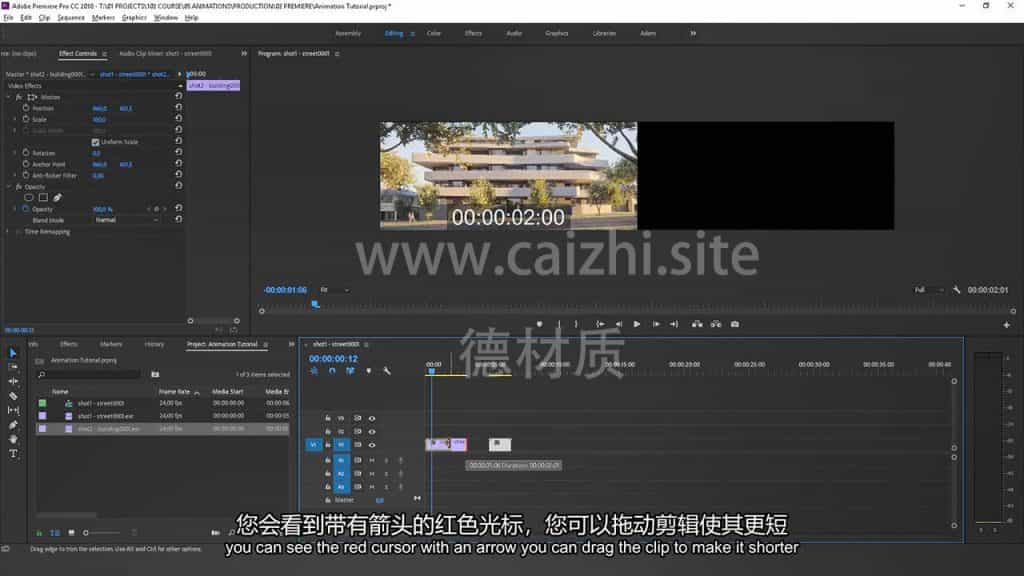1024x576 pixels.
Task: Click the free draw bezier mask pen
Action: (x=57, y=197)
